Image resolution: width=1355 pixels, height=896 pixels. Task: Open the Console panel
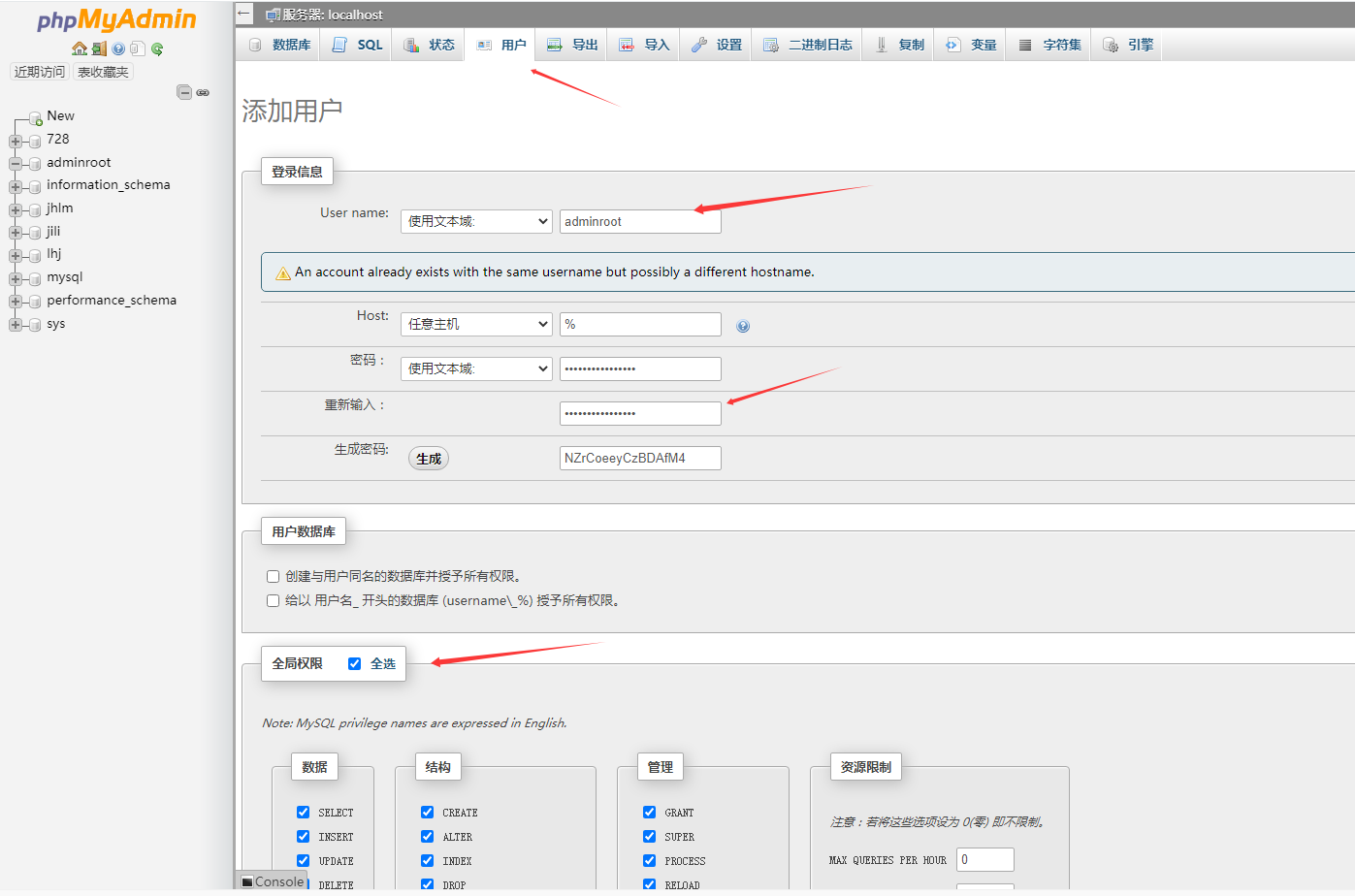273,881
